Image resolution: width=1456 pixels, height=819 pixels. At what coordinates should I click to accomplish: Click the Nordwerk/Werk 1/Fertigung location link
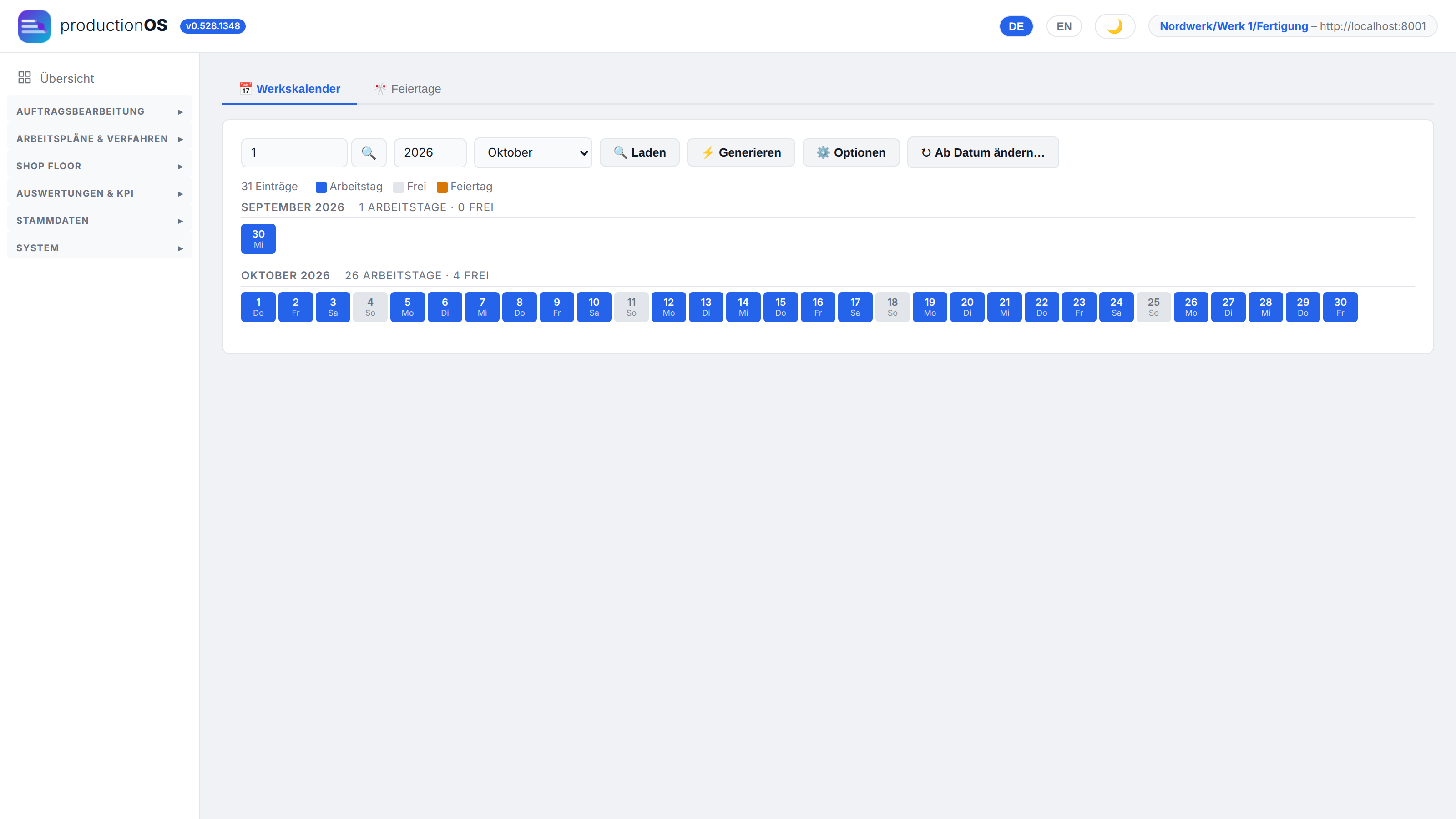coord(1234,26)
